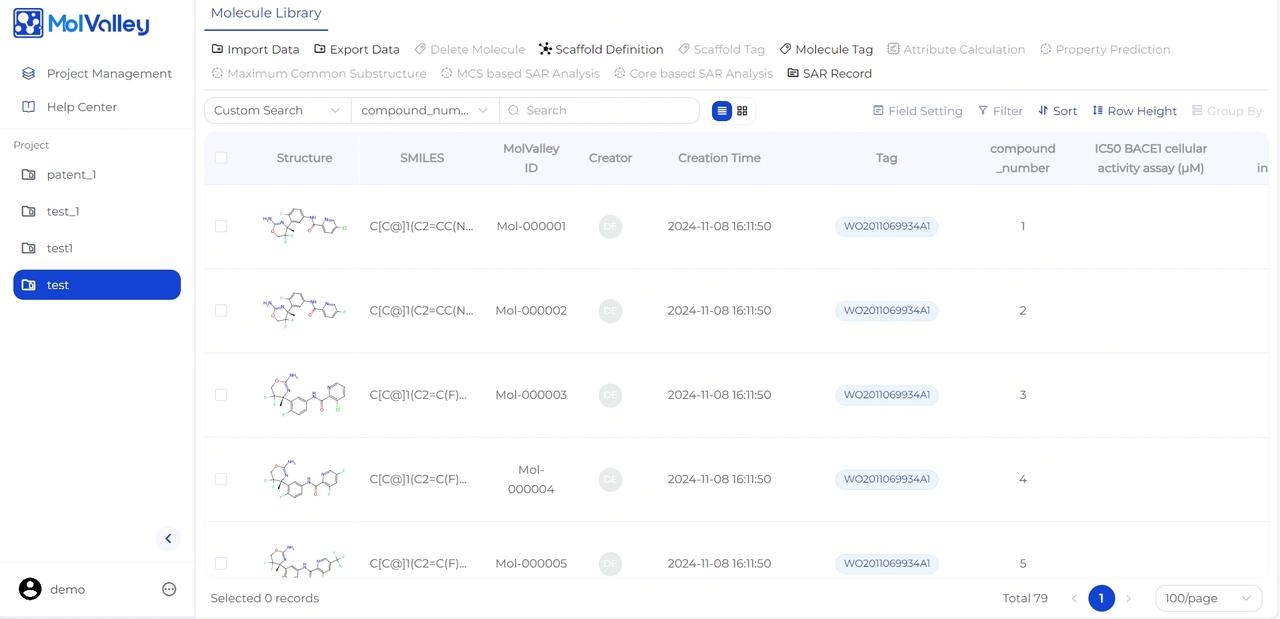This screenshot has width=1280, height=619.
Task: Select the checkbox for Mol-000001
Action: pyautogui.click(x=221, y=226)
